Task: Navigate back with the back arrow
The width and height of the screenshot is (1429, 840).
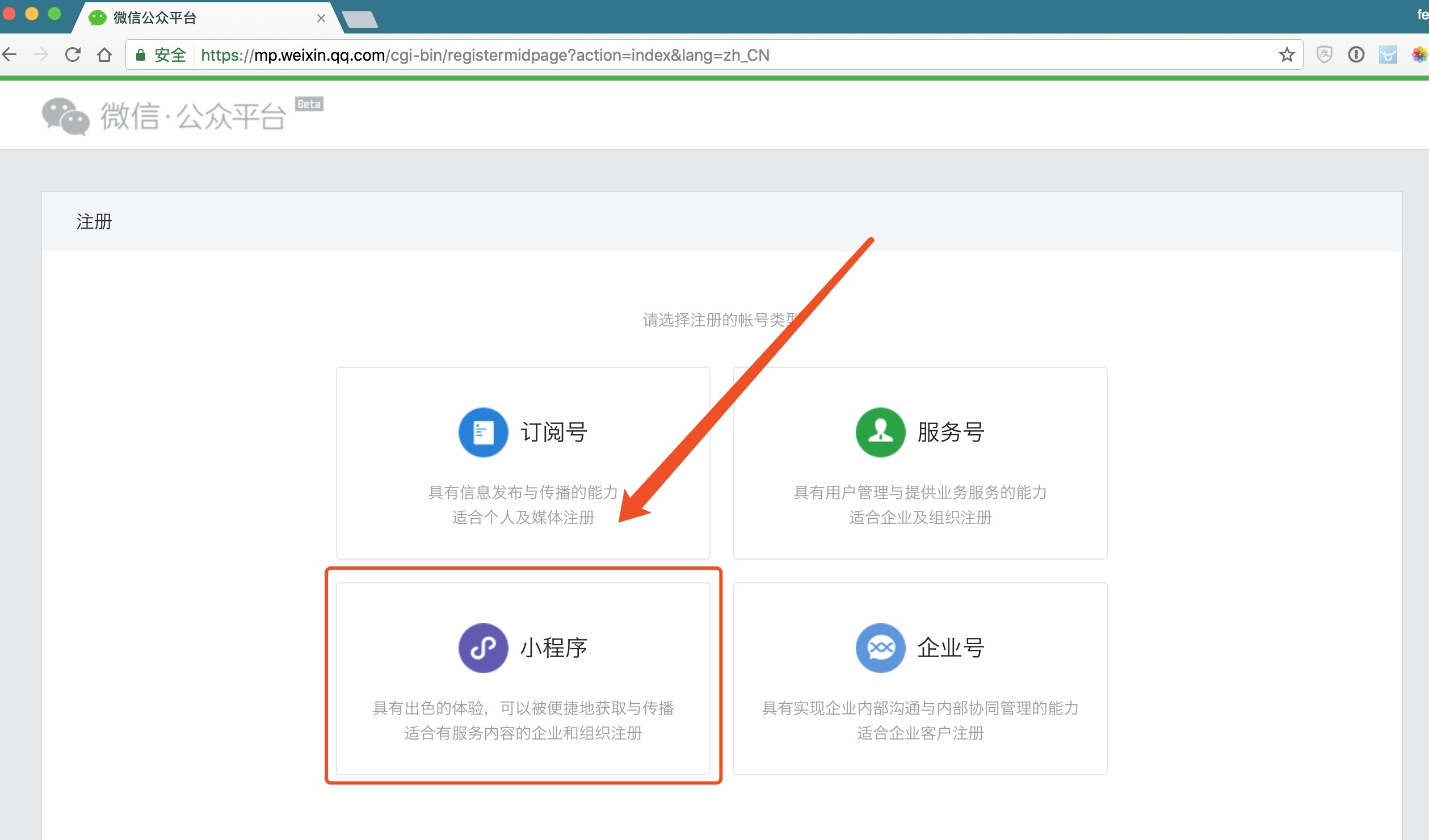Action: click(10, 54)
